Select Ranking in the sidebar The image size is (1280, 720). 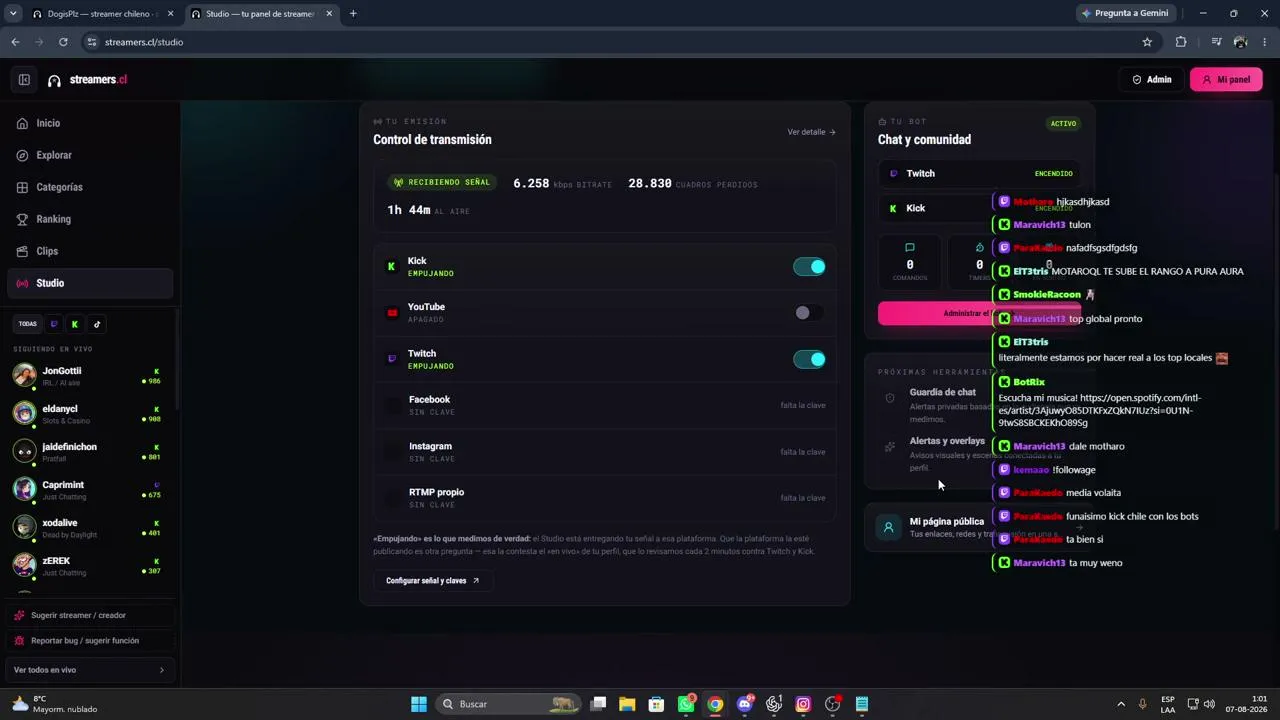90,219
